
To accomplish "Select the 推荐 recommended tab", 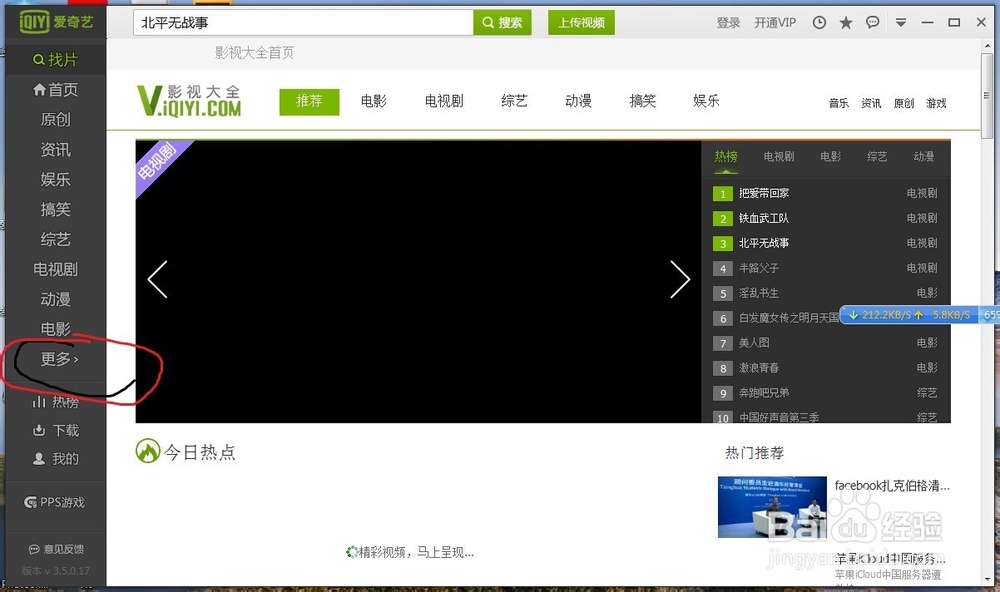I will [308, 101].
